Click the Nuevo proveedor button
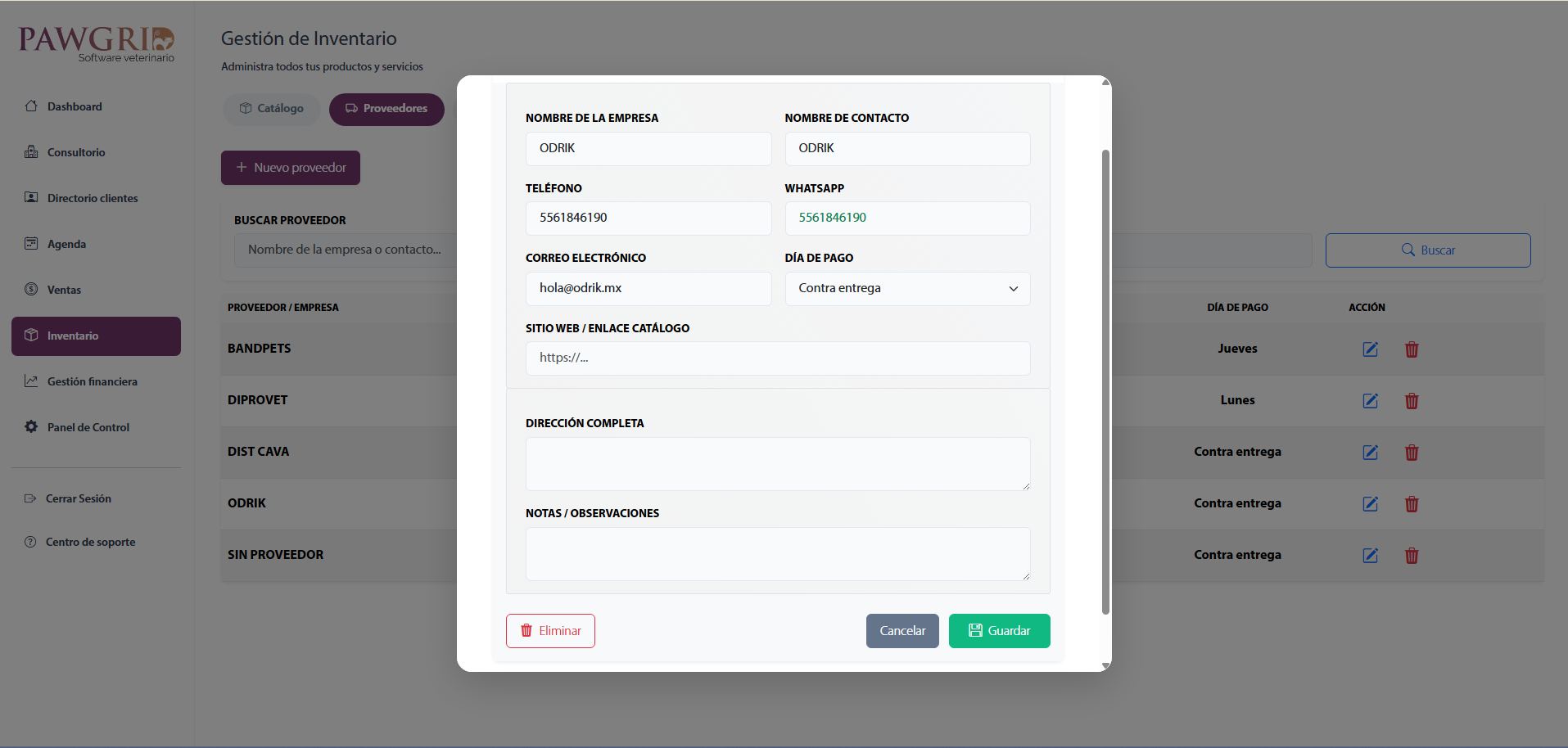1568x748 pixels. [x=291, y=168]
